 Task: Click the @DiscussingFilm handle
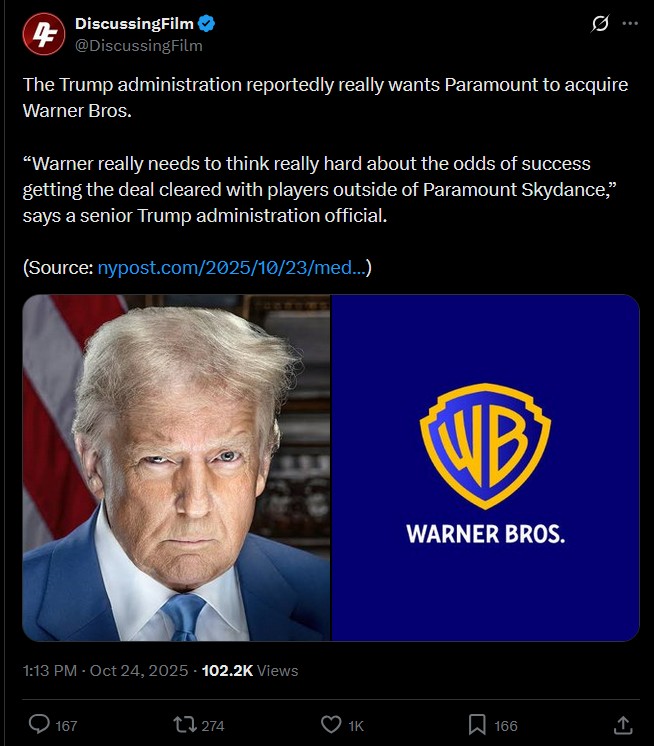tap(139, 46)
